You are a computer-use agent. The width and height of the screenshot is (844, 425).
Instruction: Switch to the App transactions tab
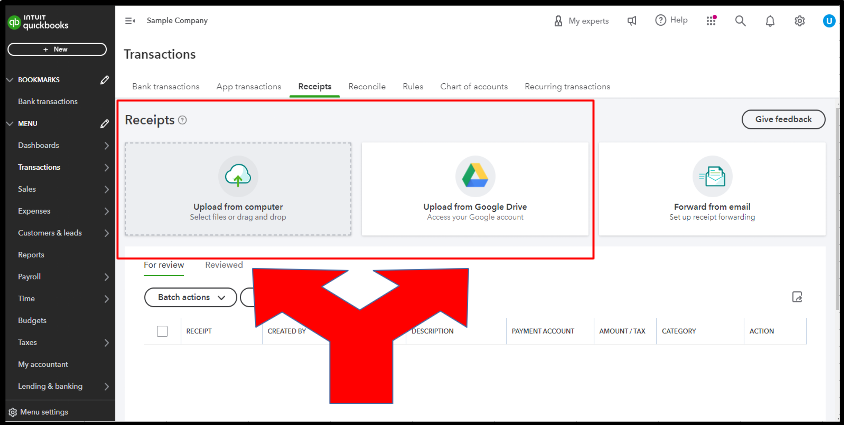249,87
